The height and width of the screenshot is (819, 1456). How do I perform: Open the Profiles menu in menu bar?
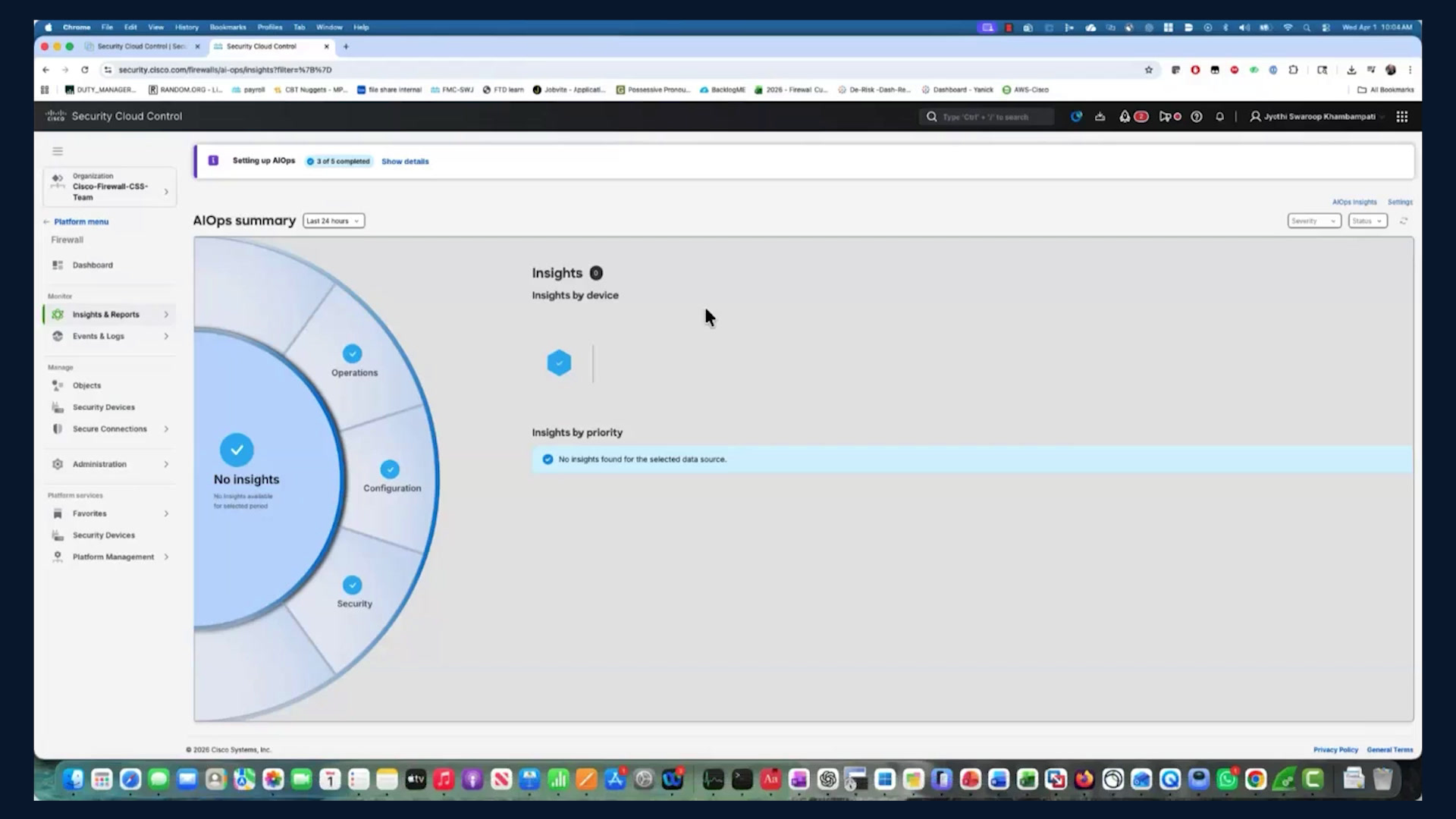pos(269,27)
